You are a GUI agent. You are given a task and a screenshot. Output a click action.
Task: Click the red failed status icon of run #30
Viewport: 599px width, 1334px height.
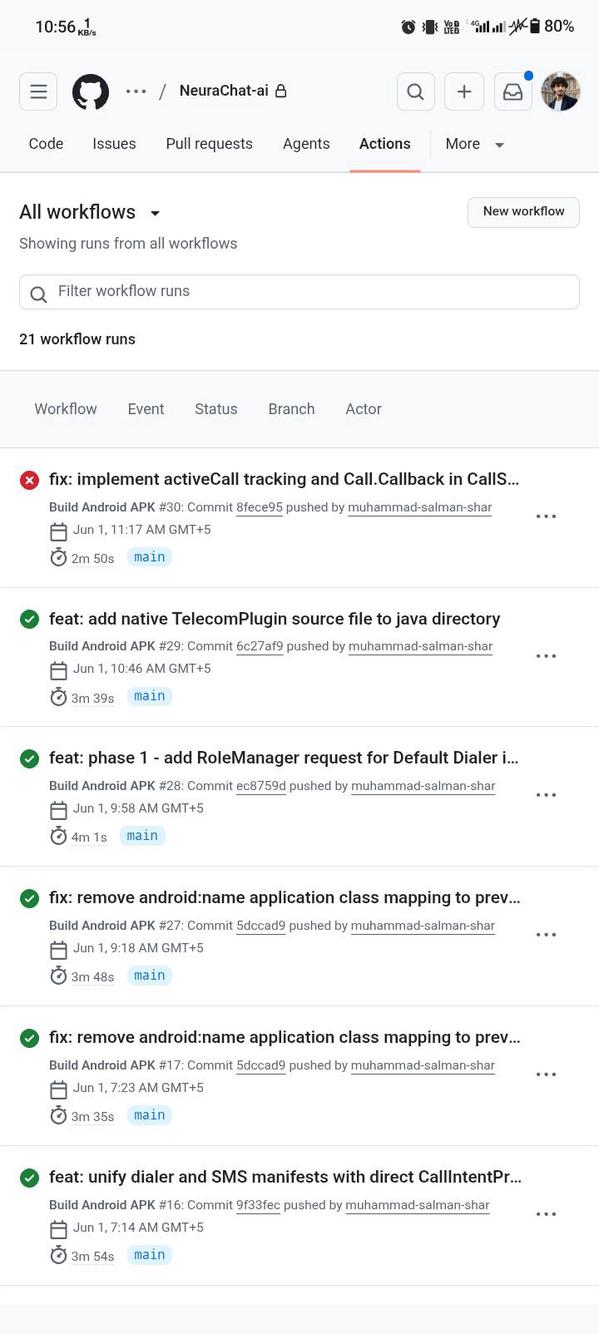(x=29, y=480)
